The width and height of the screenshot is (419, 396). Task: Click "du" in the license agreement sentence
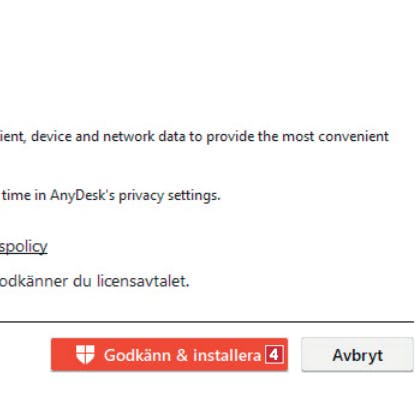pyautogui.click(x=82, y=281)
